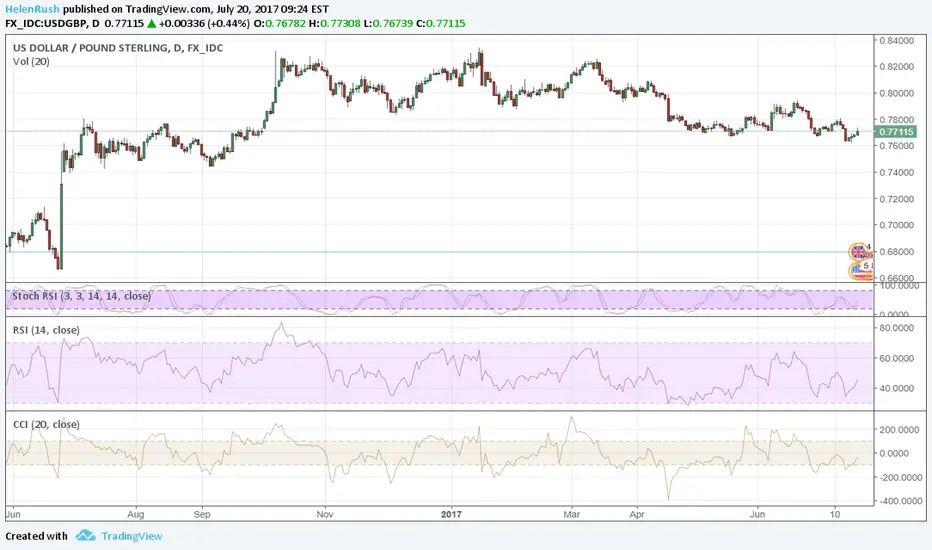Click the 0.82000 price axis label
This screenshot has height=550, width=932.
point(896,67)
